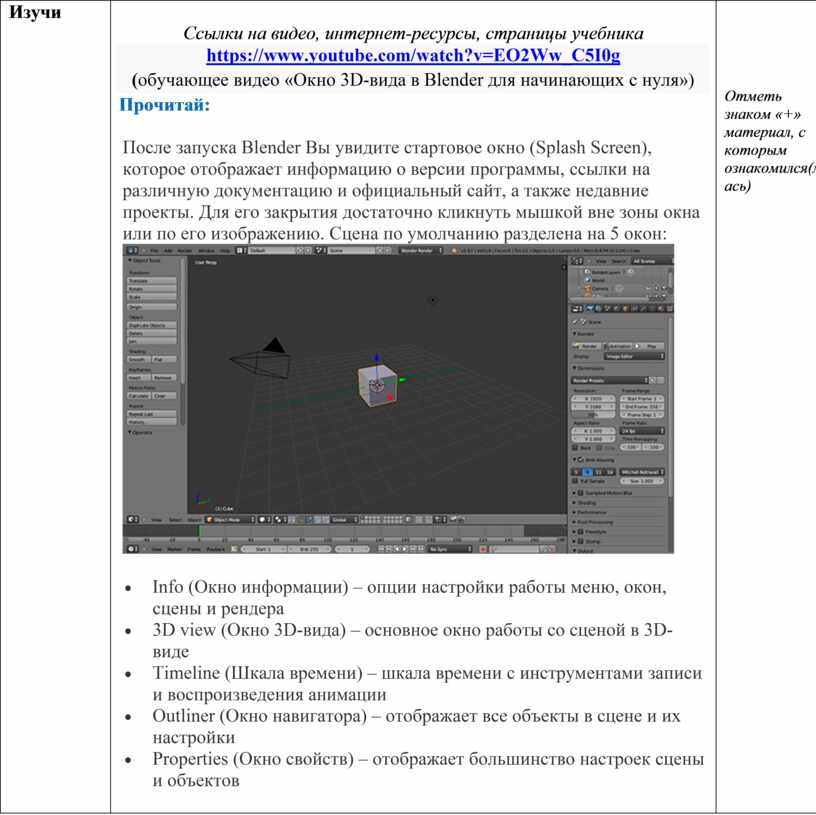Open the Mitchell-Netravali filter dropdown
Viewport: 816px width, 815px height.
642,472
